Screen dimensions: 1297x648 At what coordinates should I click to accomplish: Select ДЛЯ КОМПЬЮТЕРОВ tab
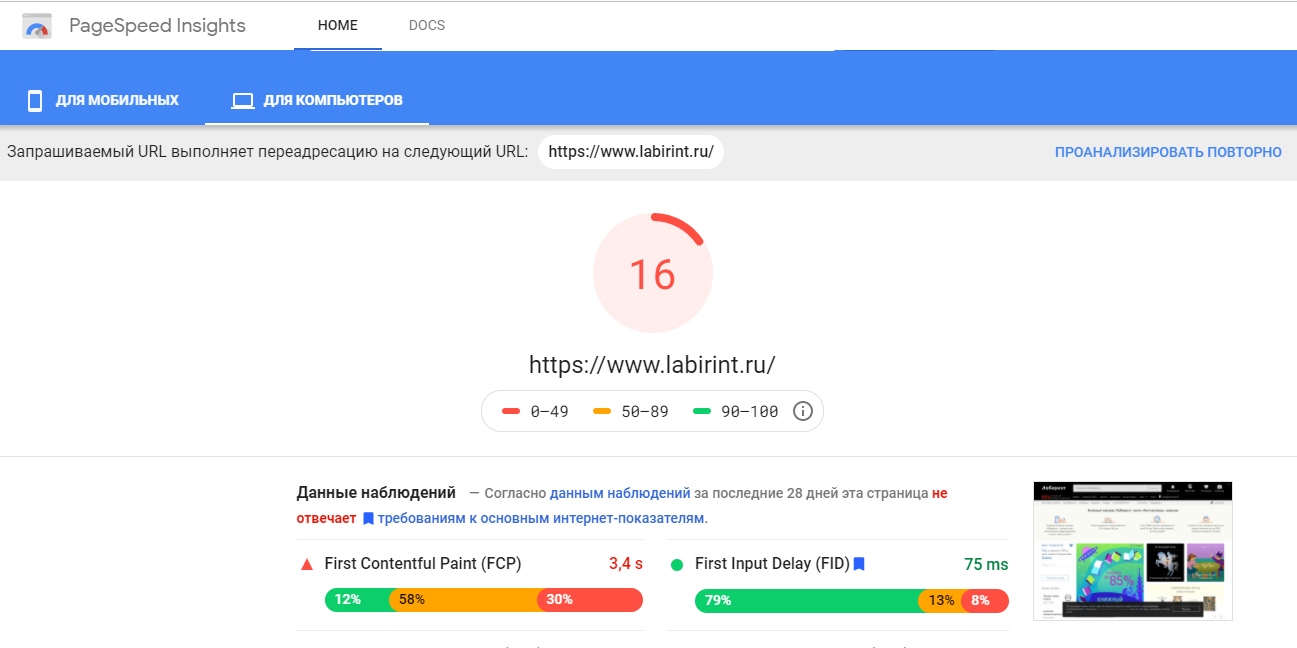pos(317,100)
